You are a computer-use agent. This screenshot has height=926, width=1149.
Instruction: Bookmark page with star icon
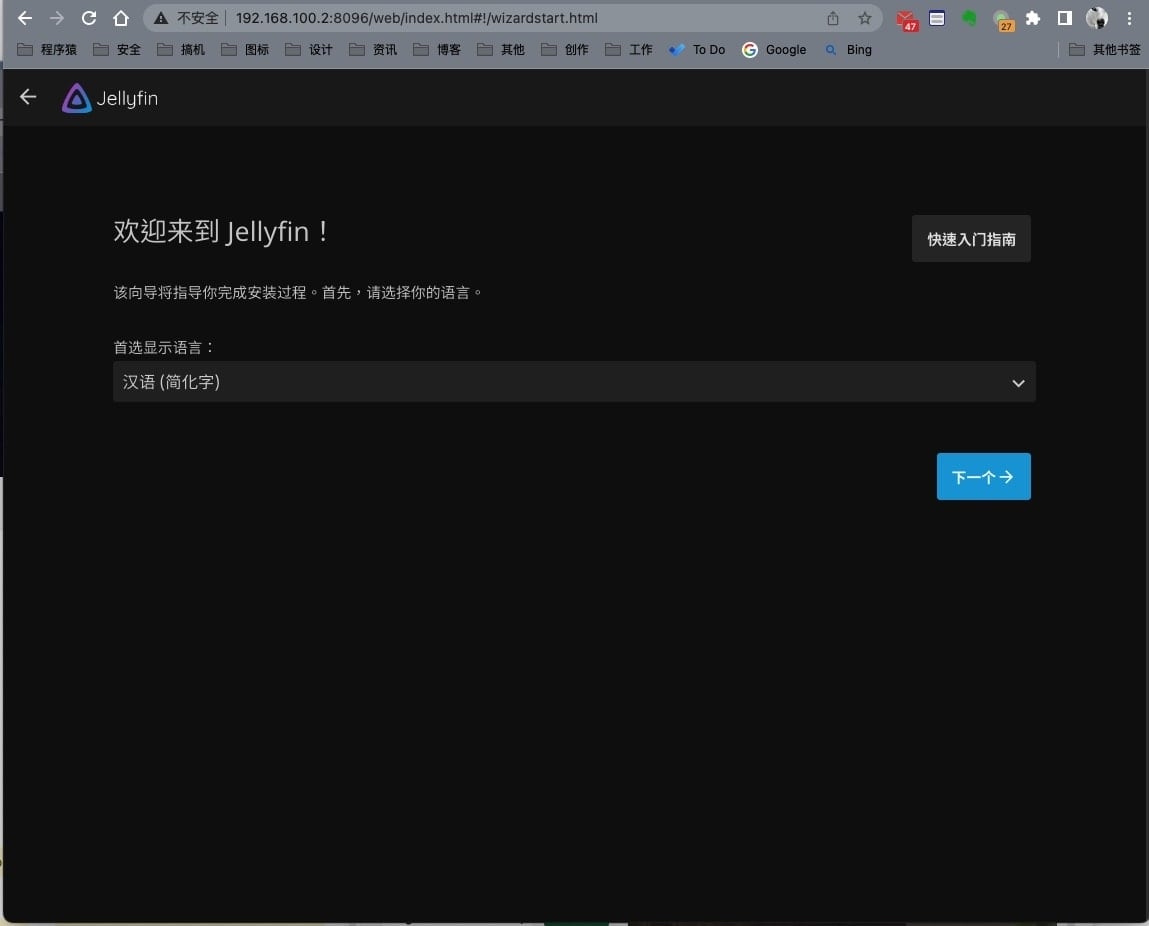pos(865,18)
